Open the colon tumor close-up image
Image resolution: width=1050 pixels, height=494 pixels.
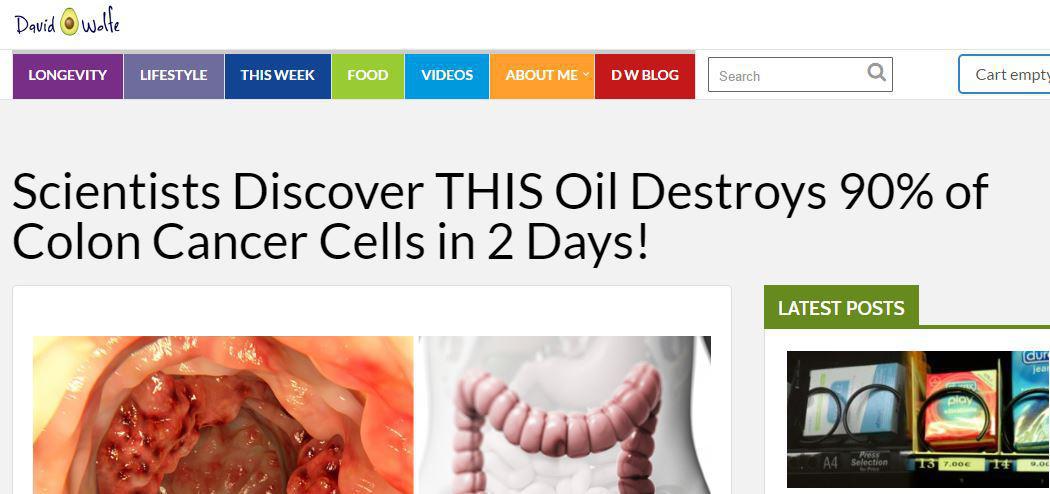coord(223,415)
